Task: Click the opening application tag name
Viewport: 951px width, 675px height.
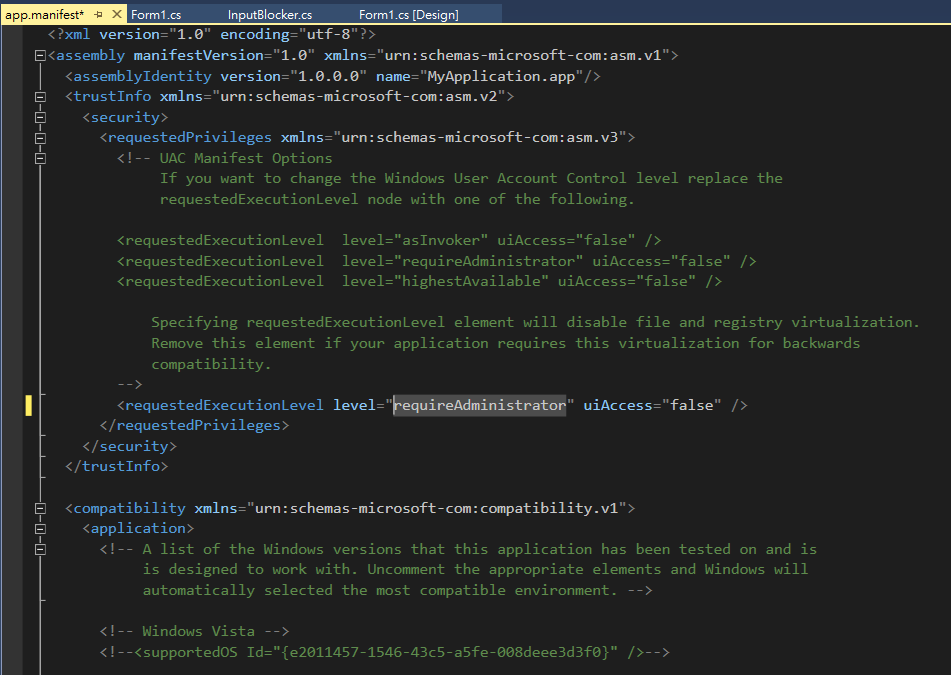Action: (x=138, y=528)
